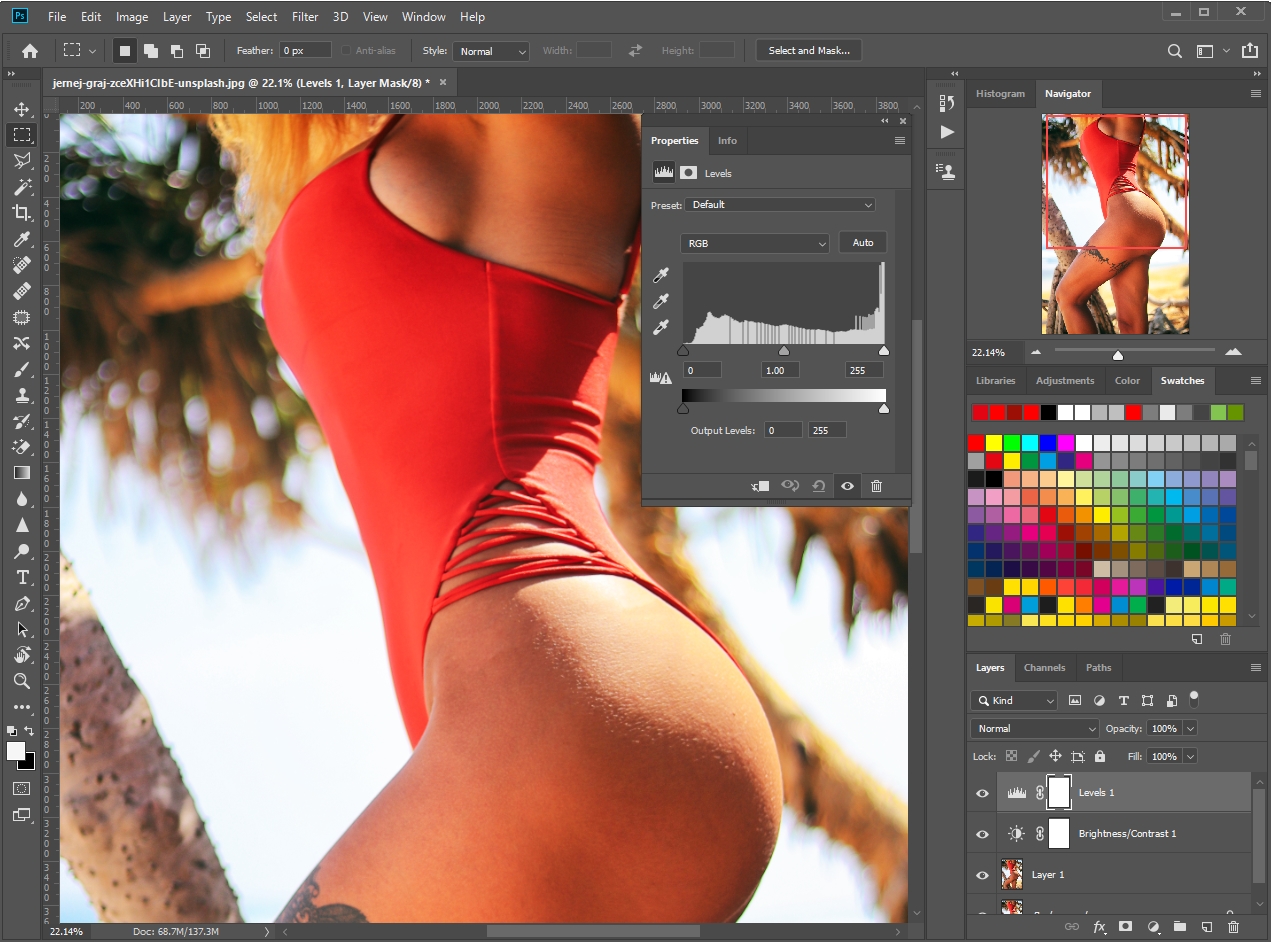Open the RGB channel dropdown

pyautogui.click(x=755, y=243)
